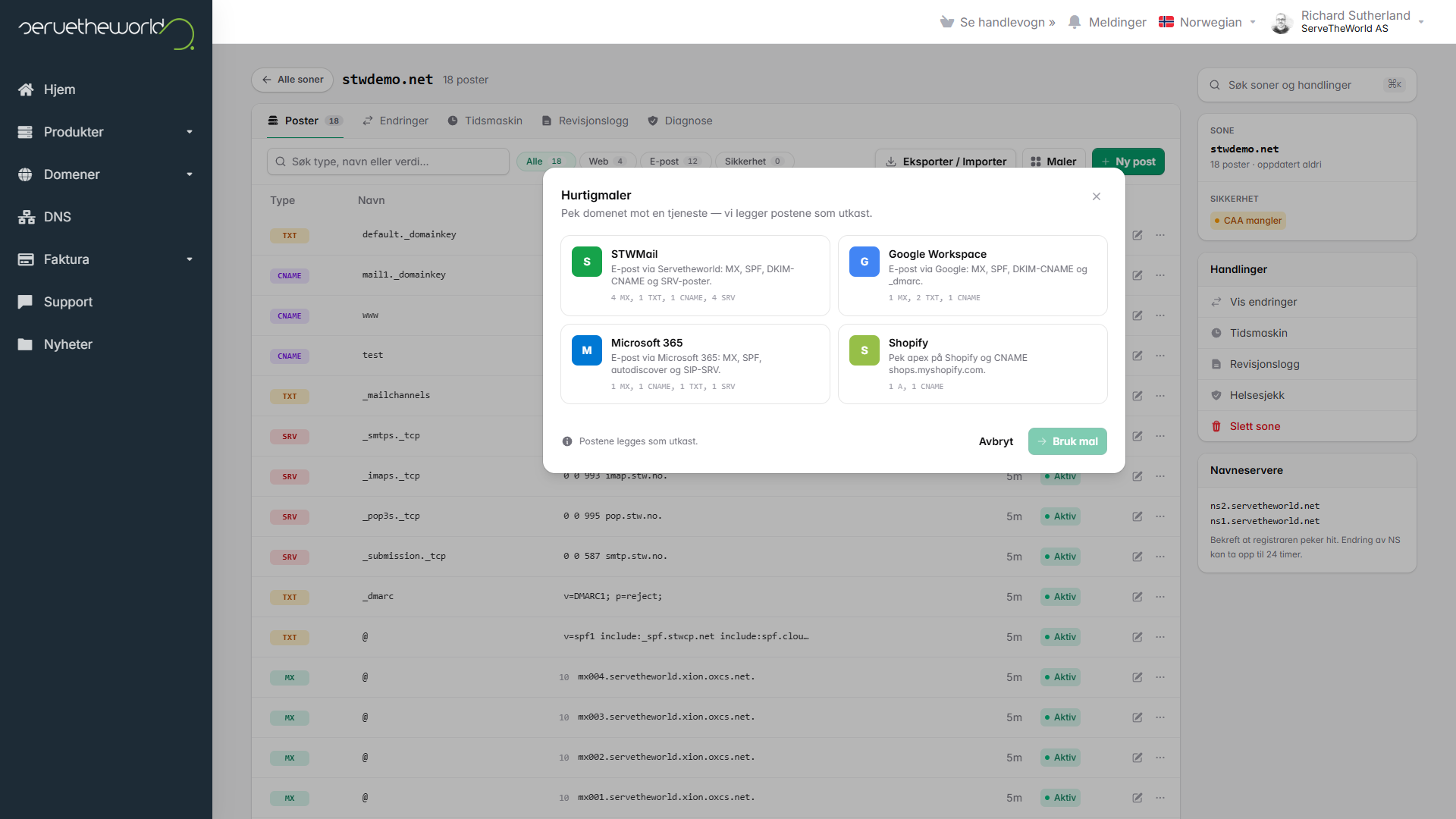Open more options for mx001 record row
This screenshot has height=819, width=1456.
coord(1160,798)
